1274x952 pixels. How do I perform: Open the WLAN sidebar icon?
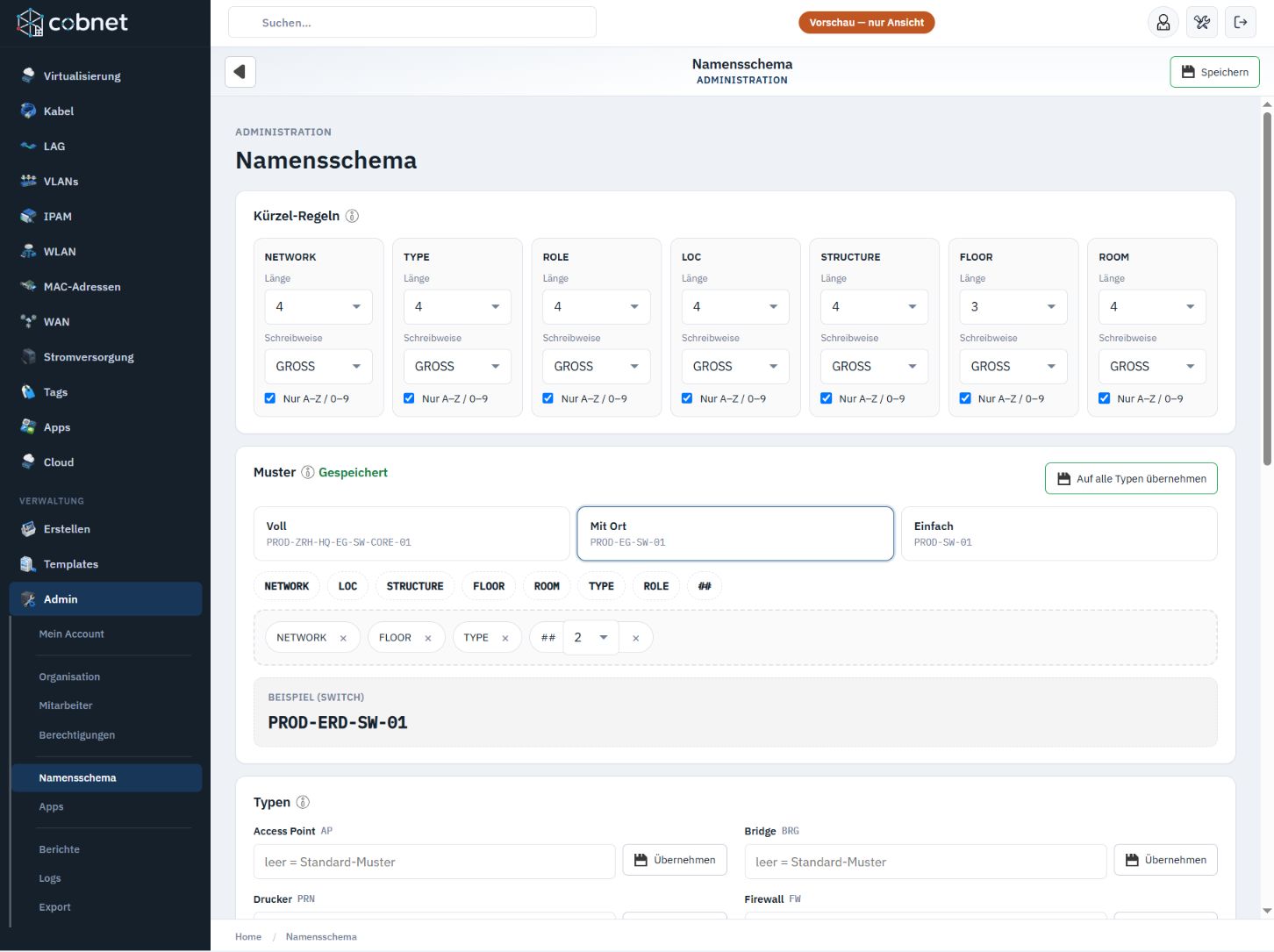coord(28,251)
